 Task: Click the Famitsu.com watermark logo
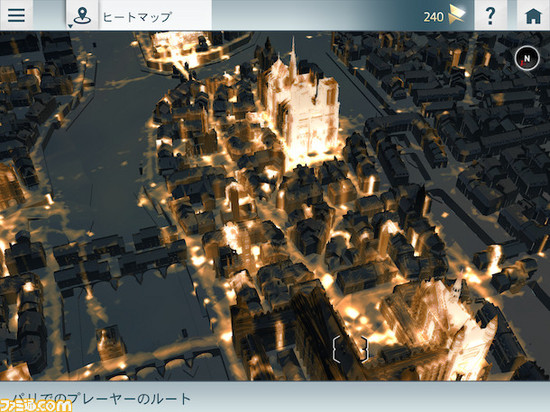point(36,405)
